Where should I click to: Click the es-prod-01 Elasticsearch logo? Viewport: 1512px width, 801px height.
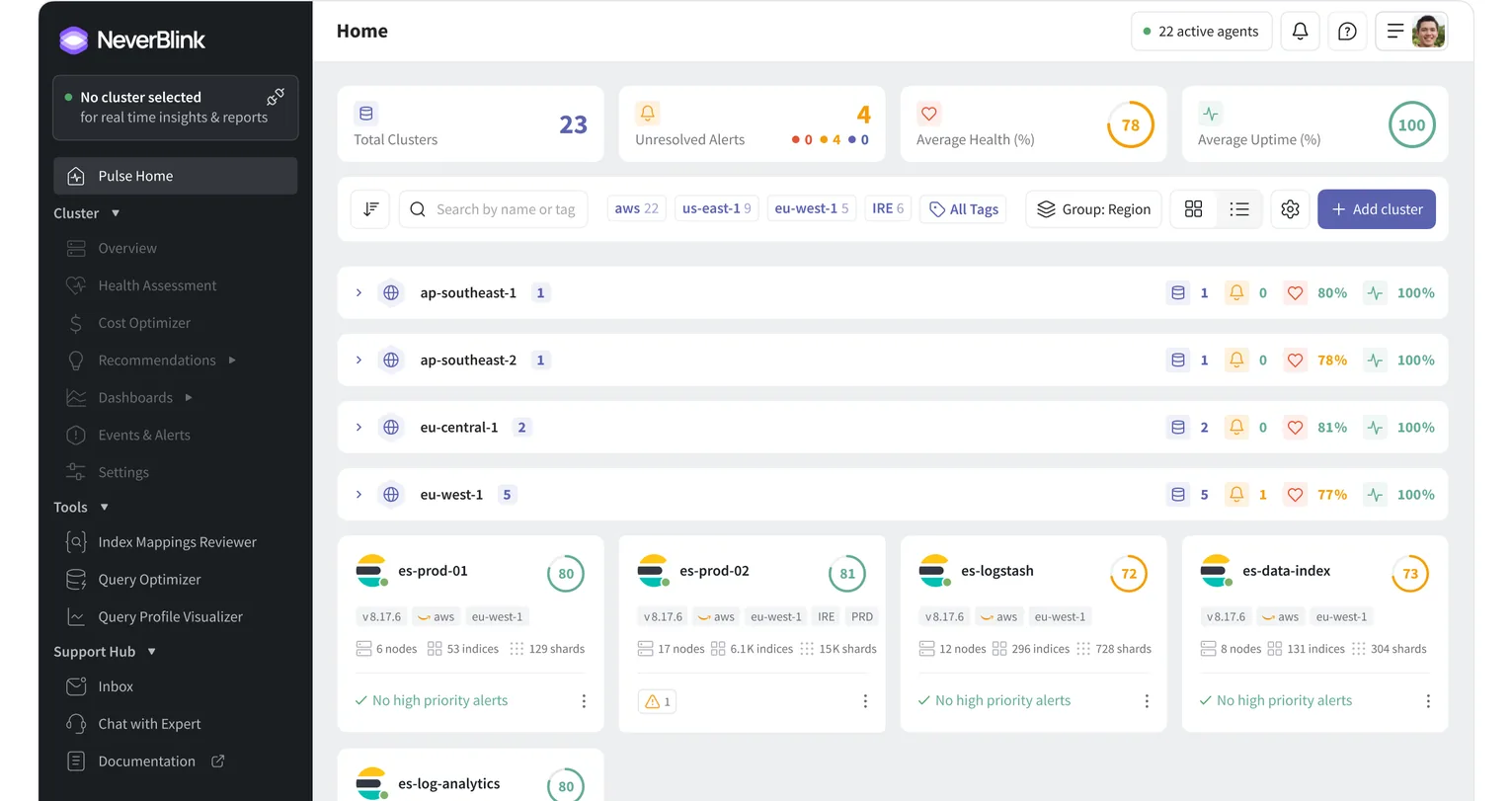click(371, 571)
